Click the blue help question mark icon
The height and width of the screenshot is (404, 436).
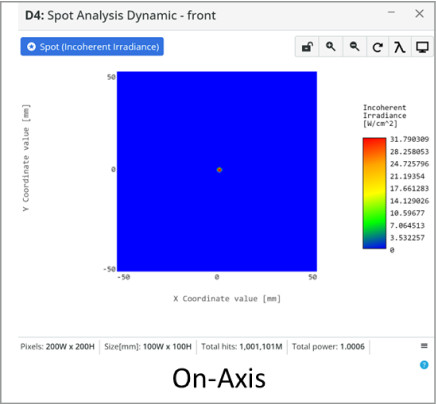[x=424, y=365]
